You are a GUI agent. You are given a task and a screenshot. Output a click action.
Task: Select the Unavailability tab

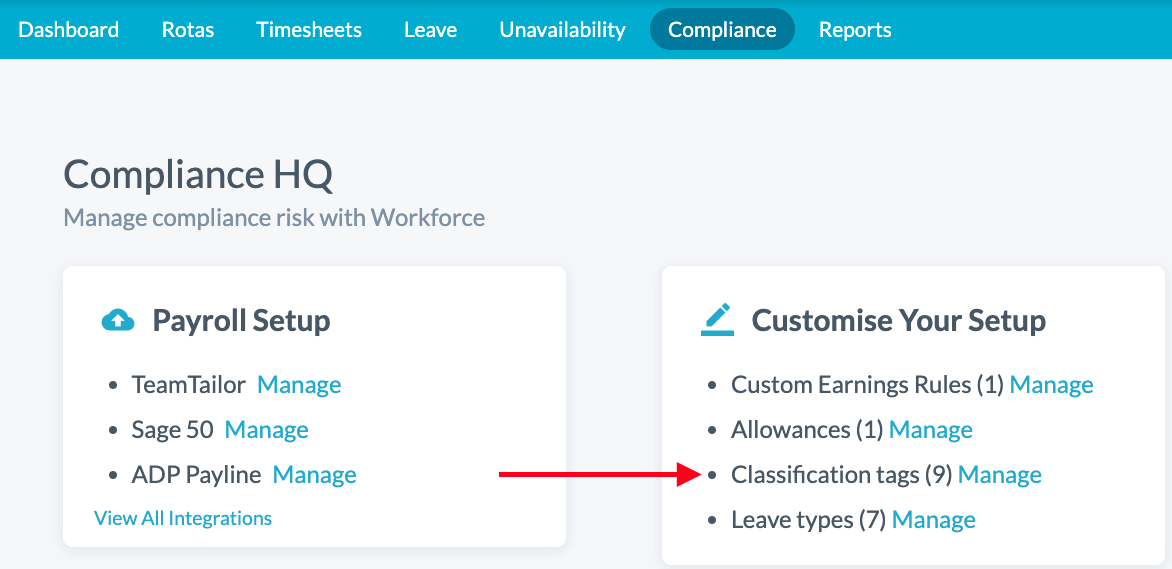click(563, 30)
